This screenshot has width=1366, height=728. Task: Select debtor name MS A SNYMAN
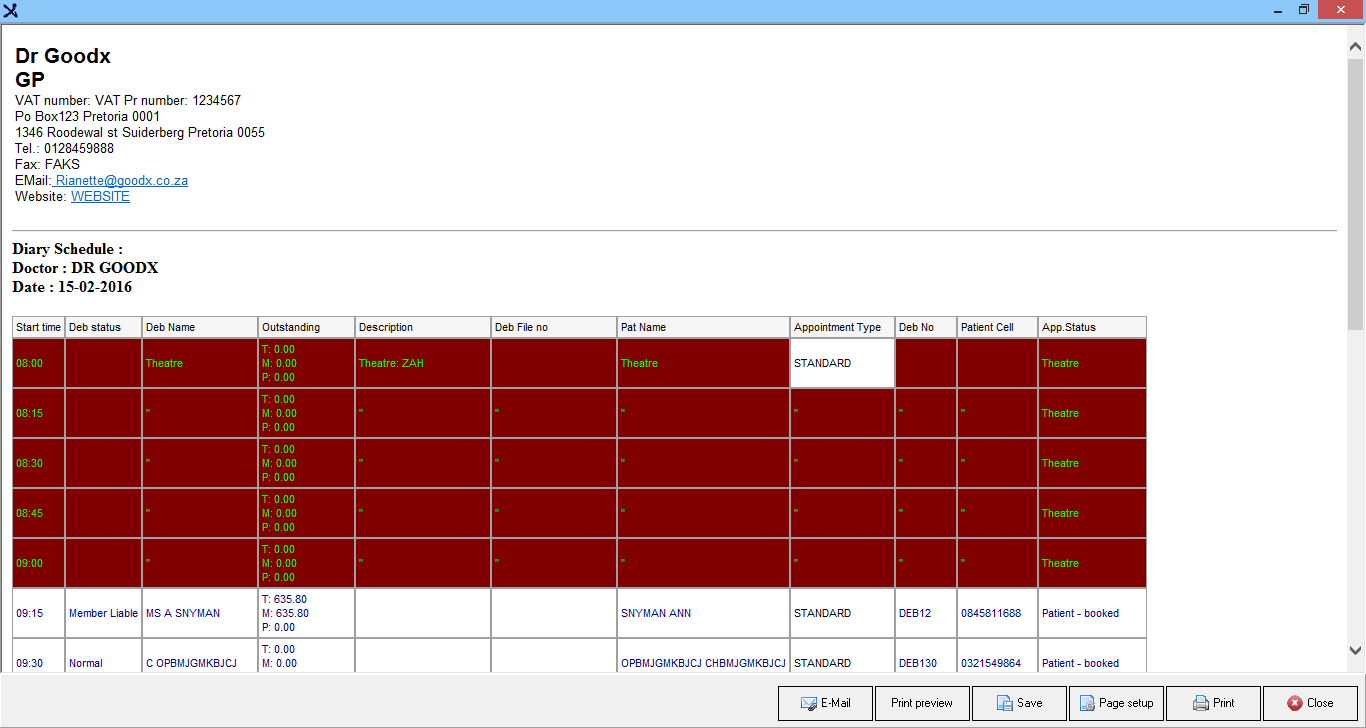183,613
